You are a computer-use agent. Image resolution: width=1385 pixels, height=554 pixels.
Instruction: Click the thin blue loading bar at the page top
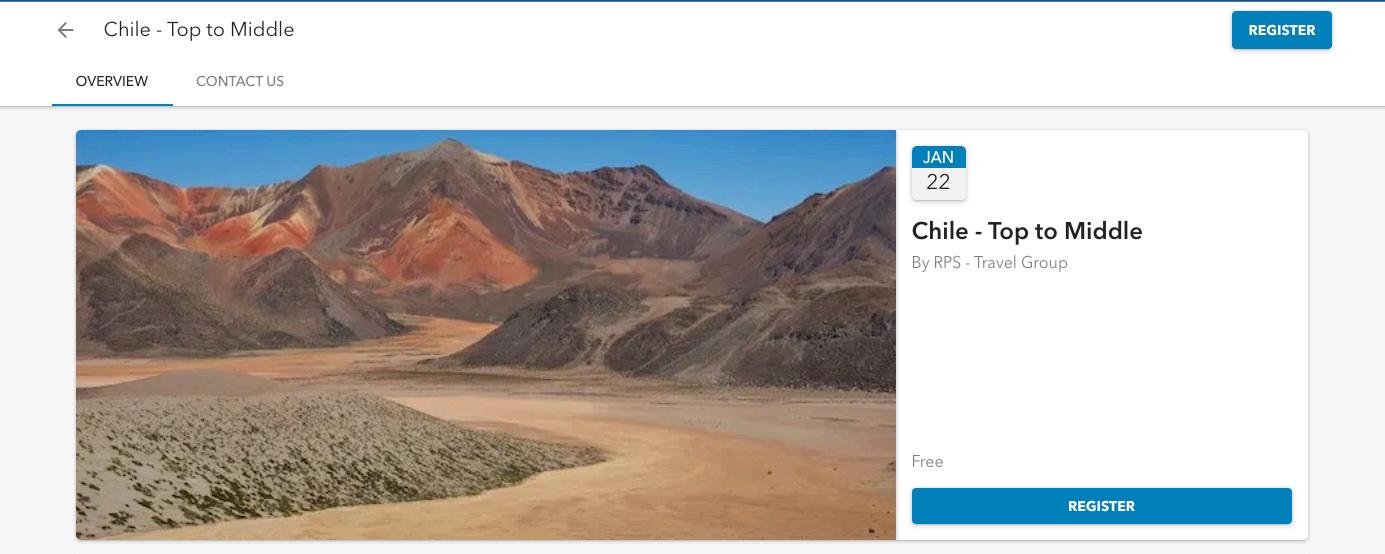click(692, 1)
